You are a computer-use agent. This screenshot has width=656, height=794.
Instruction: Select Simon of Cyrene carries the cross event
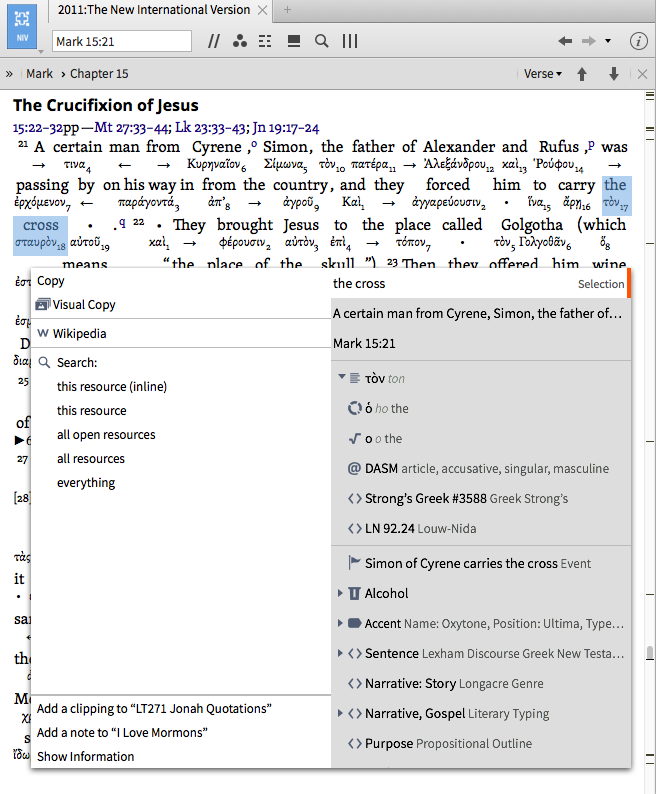(x=480, y=564)
